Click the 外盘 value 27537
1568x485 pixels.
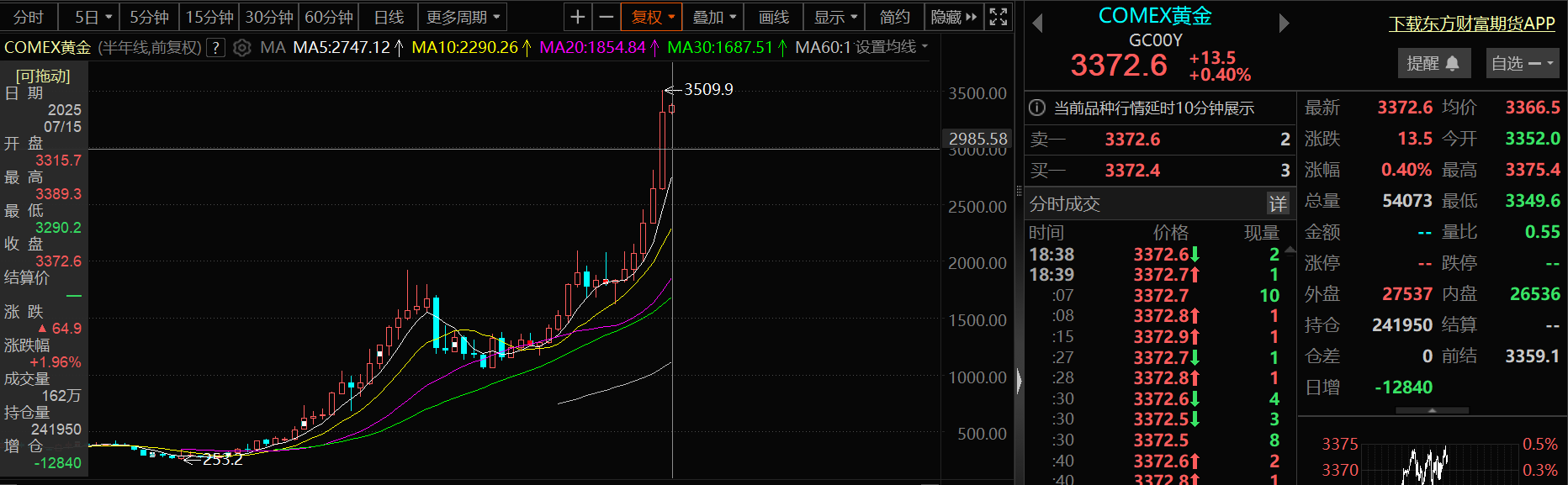(1407, 293)
